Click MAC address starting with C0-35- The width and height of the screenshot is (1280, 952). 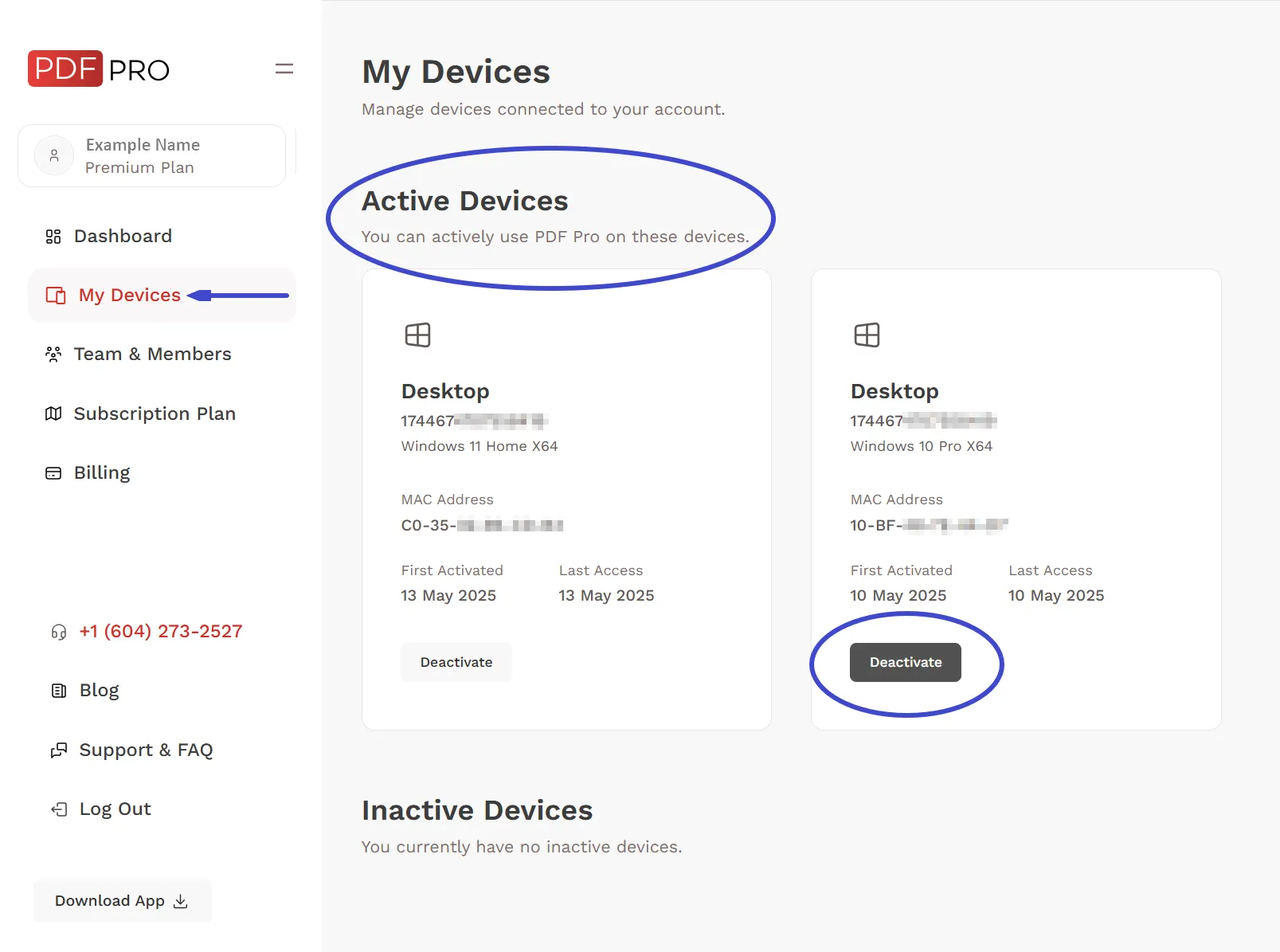tap(482, 526)
